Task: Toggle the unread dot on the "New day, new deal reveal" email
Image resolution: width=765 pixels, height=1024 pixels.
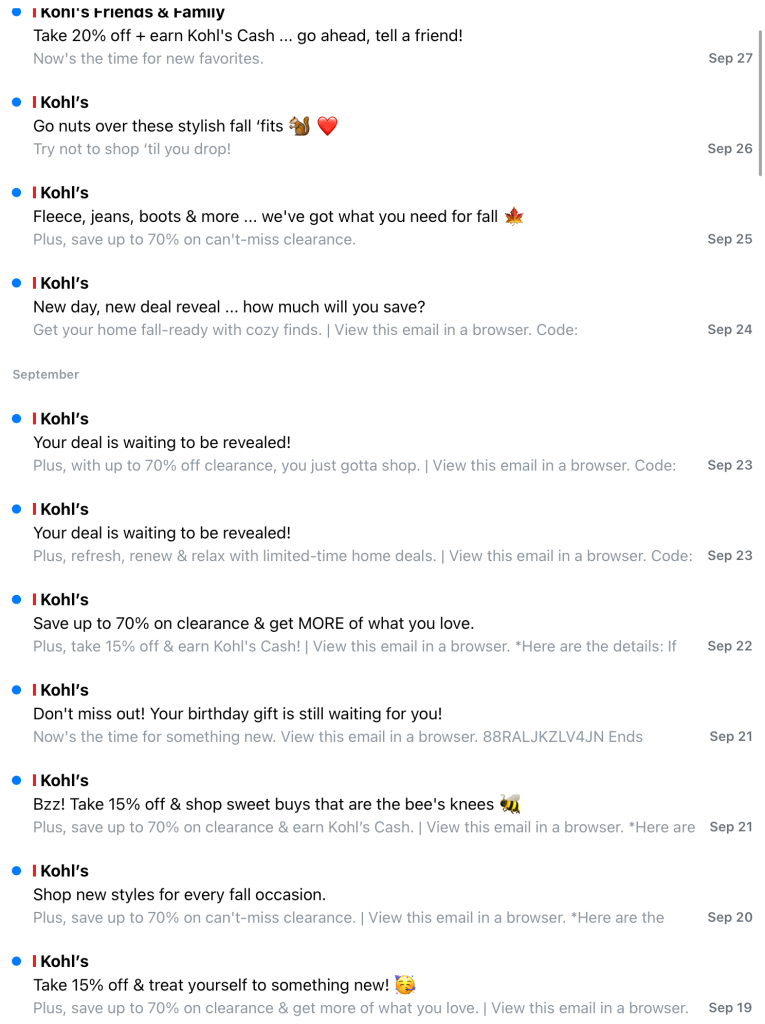Action: click(16, 283)
